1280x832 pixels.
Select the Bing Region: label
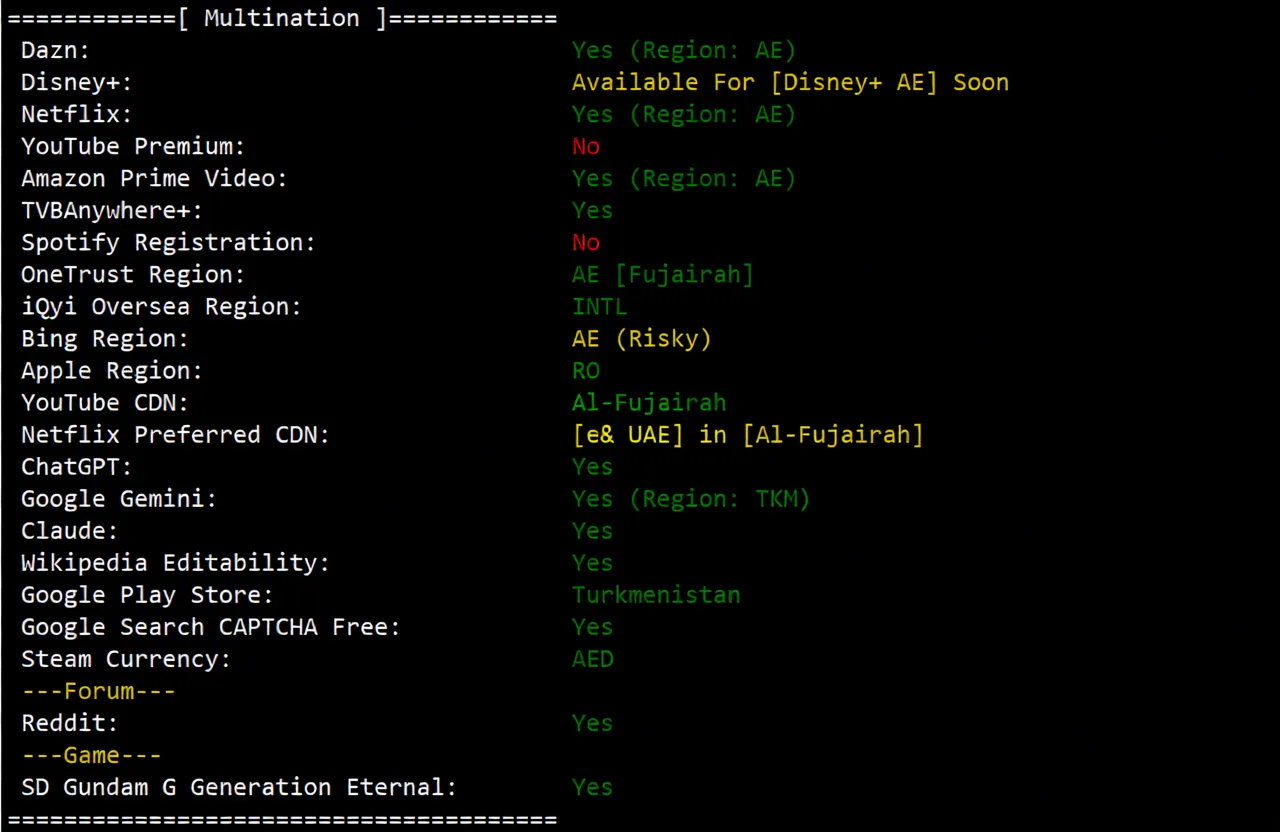pyautogui.click(x=105, y=338)
